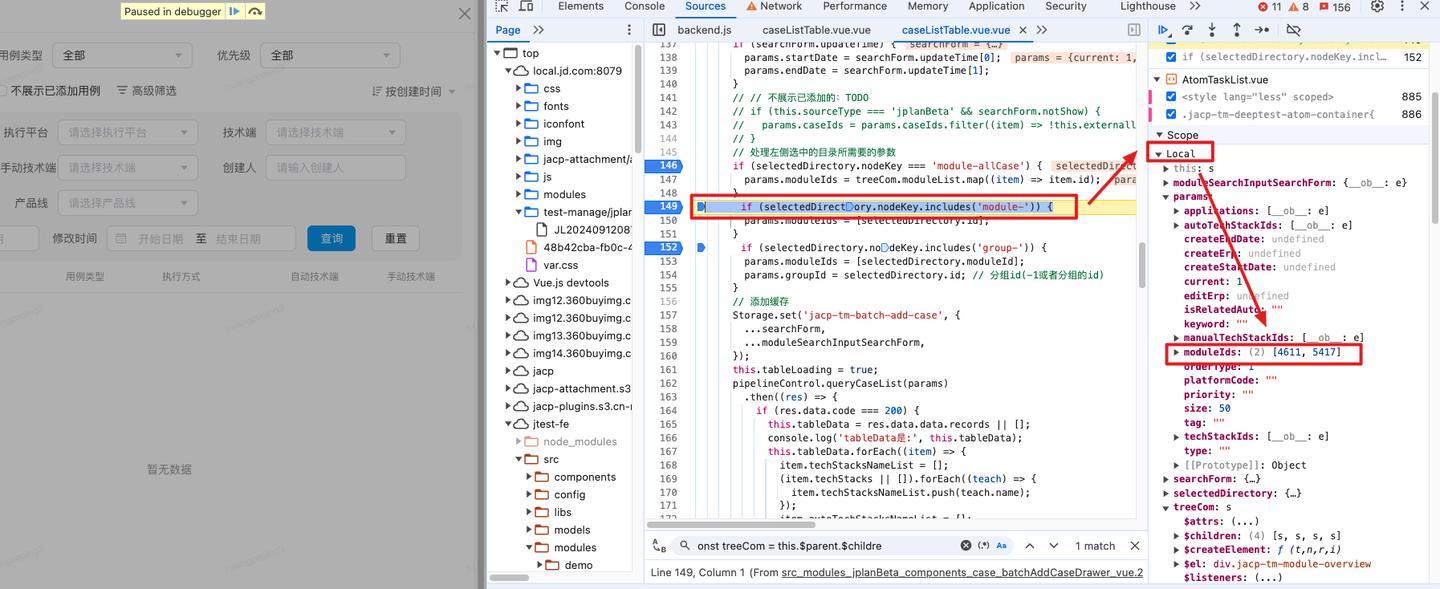Open the backend.js file tab
This screenshot has height=589, width=1440.
pos(704,30)
